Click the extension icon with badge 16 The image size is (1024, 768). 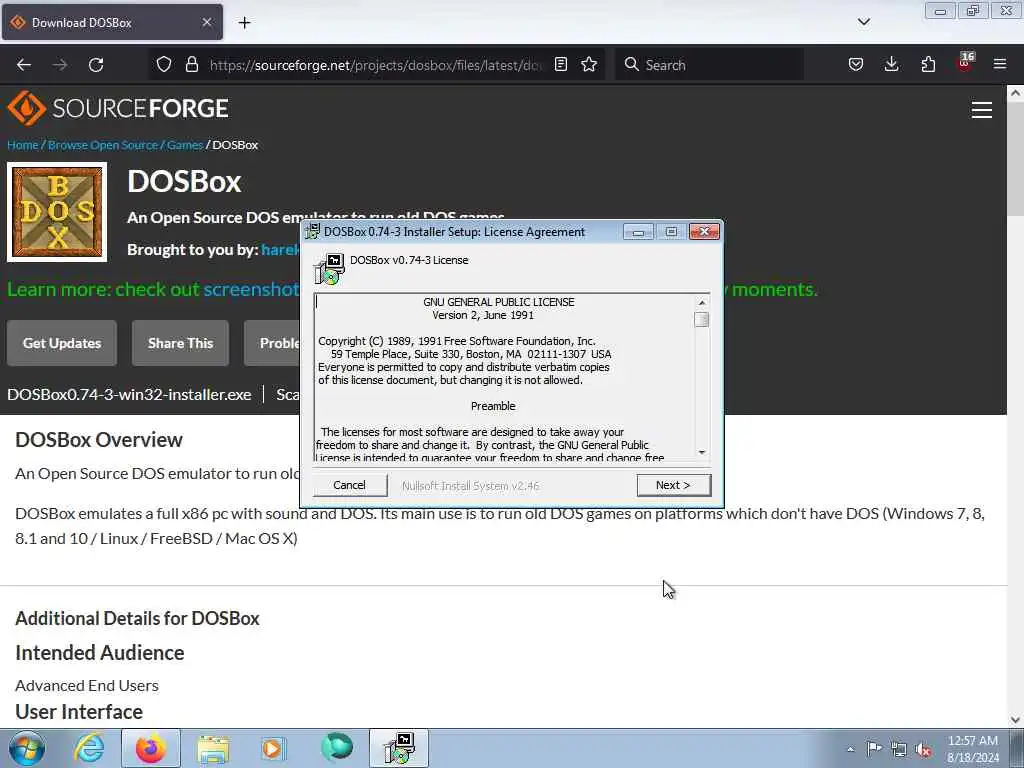click(x=965, y=63)
